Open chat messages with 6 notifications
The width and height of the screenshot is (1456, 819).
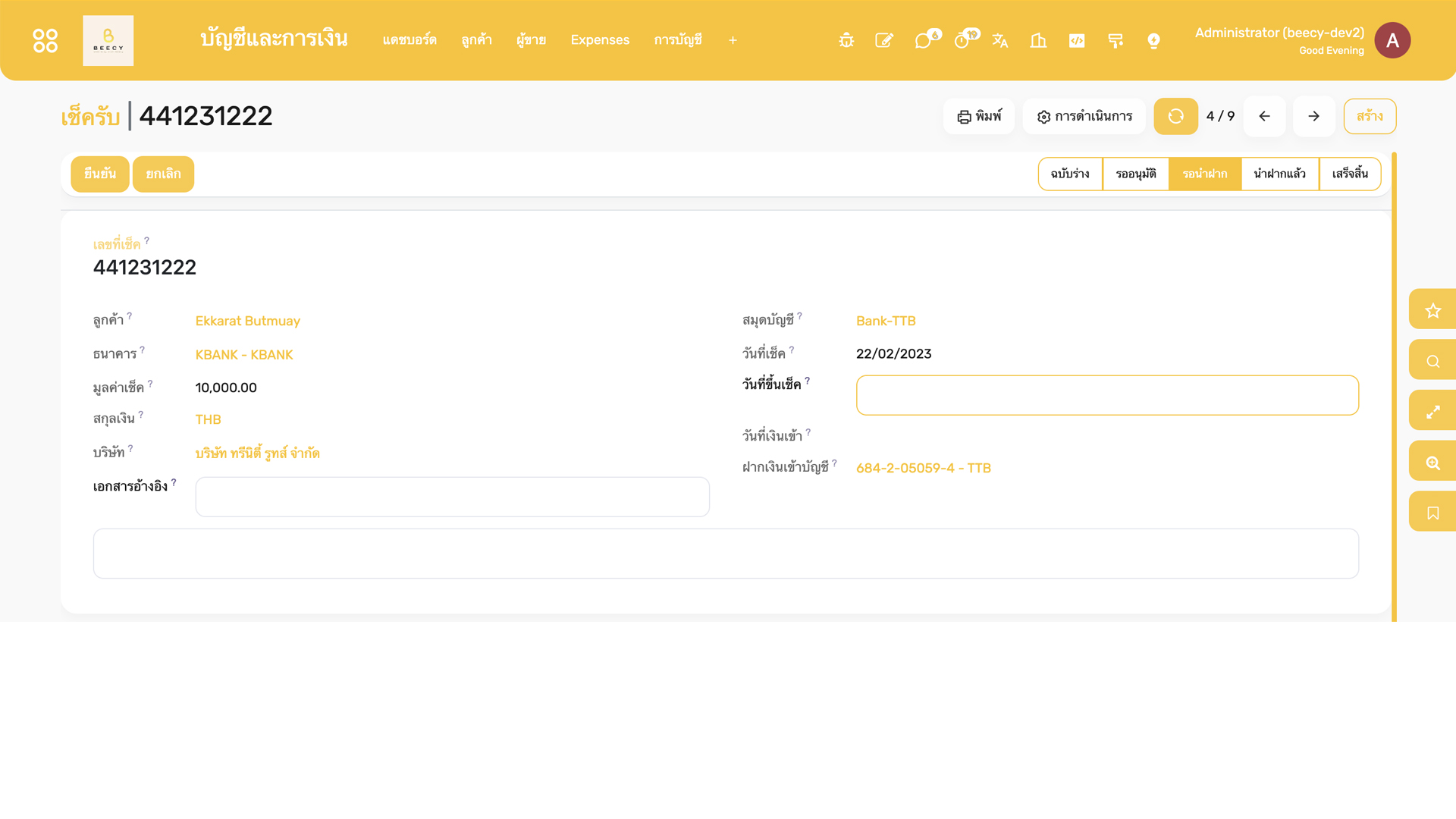923,40
